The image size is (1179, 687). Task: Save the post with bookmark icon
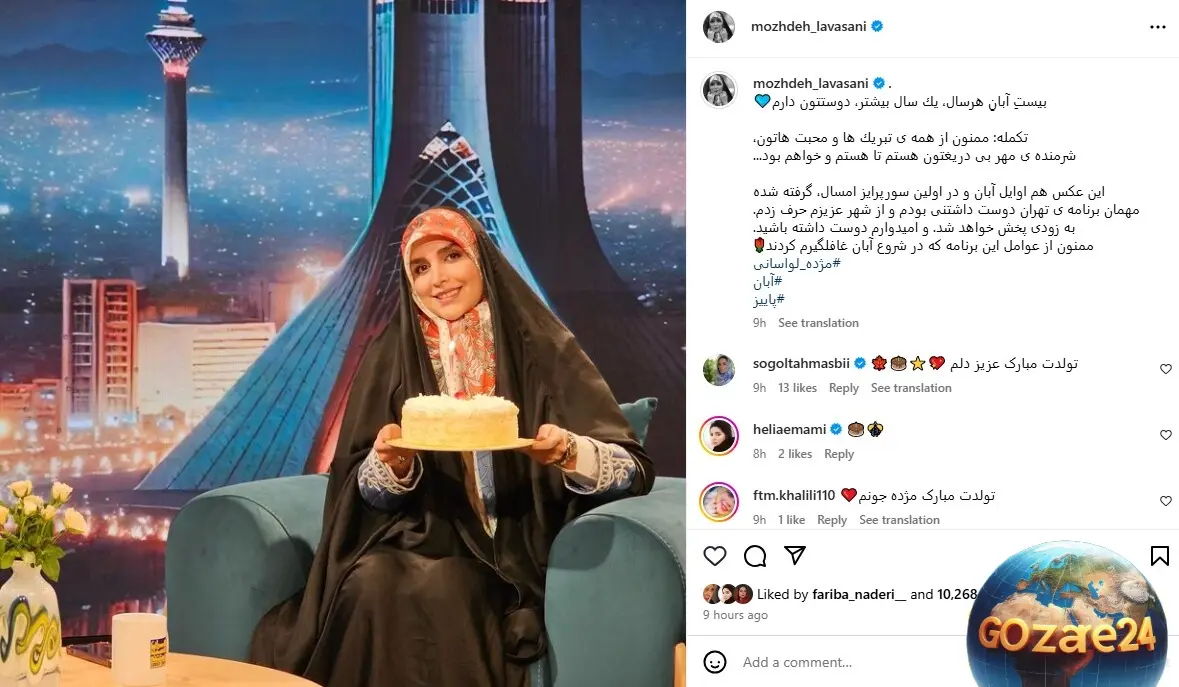click(x=1159, y=555)
